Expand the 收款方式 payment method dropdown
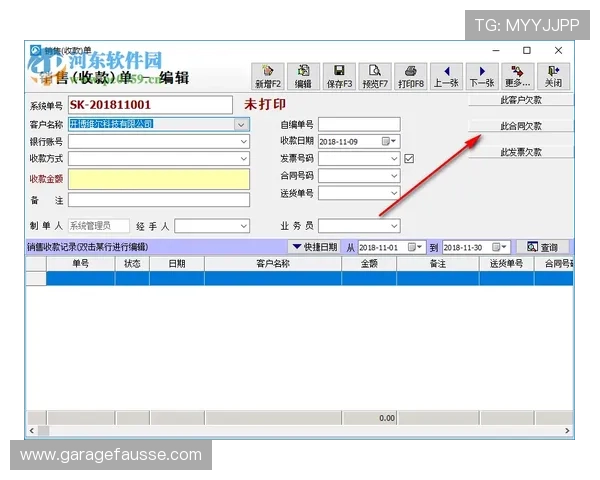This screenshot has height=480, width=600. click(x=243, y=158)
